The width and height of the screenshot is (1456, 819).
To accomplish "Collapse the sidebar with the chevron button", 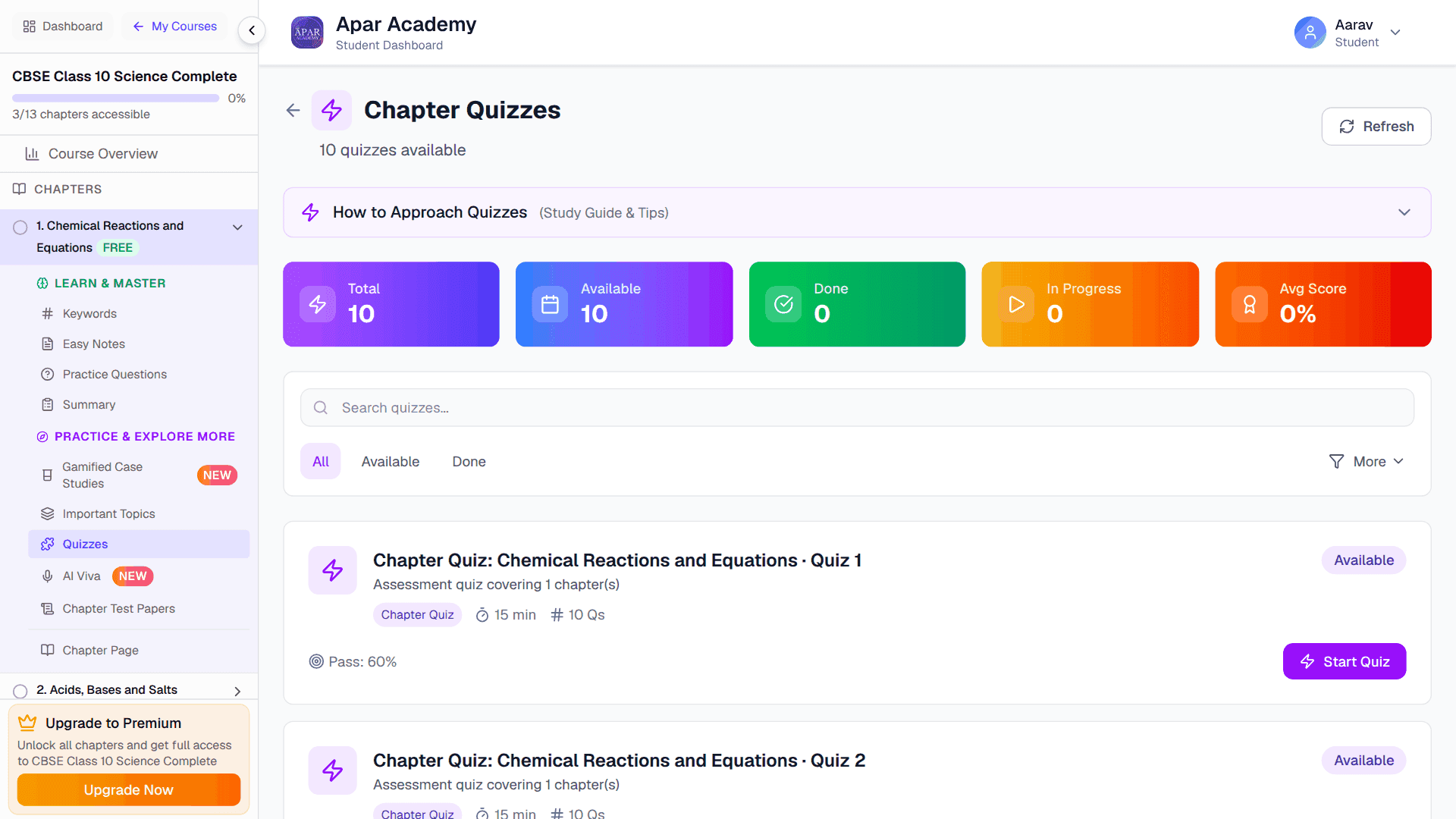I will coord(252,30).
